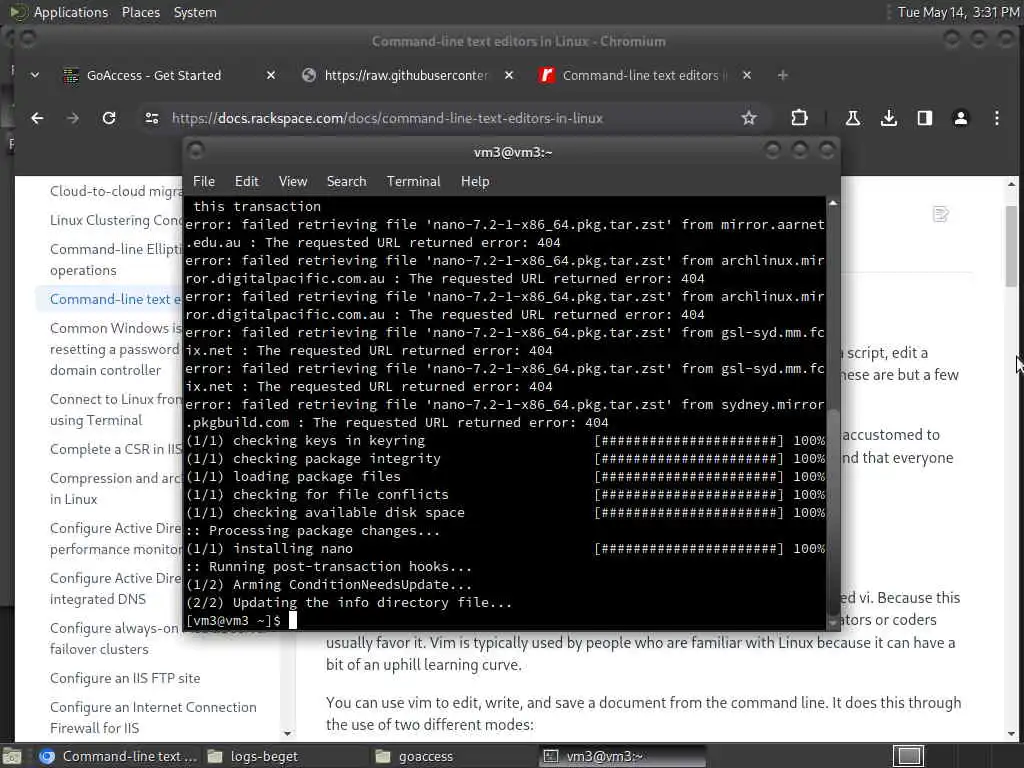Open the Terminal menu in terminal window
This screenshot has width=1024, height=768.
[x=413, y=182]
